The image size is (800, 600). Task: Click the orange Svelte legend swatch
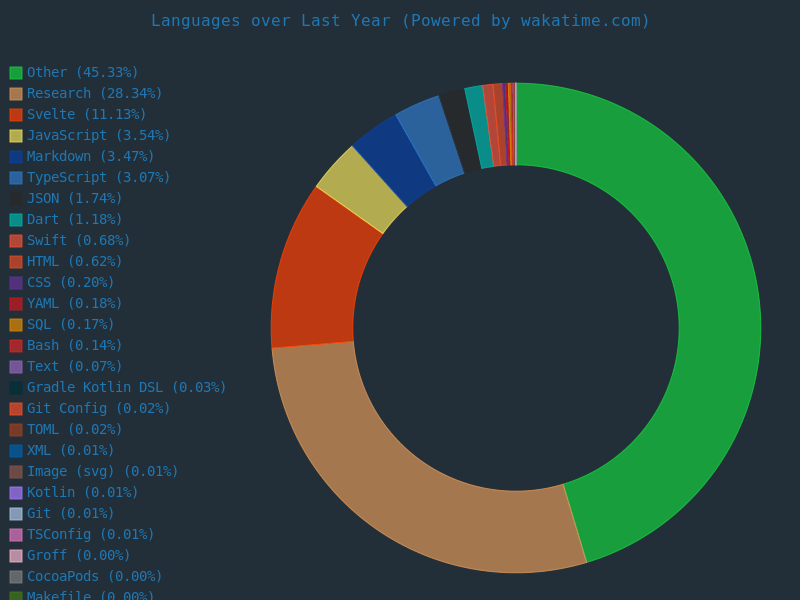tap(16, 115)
